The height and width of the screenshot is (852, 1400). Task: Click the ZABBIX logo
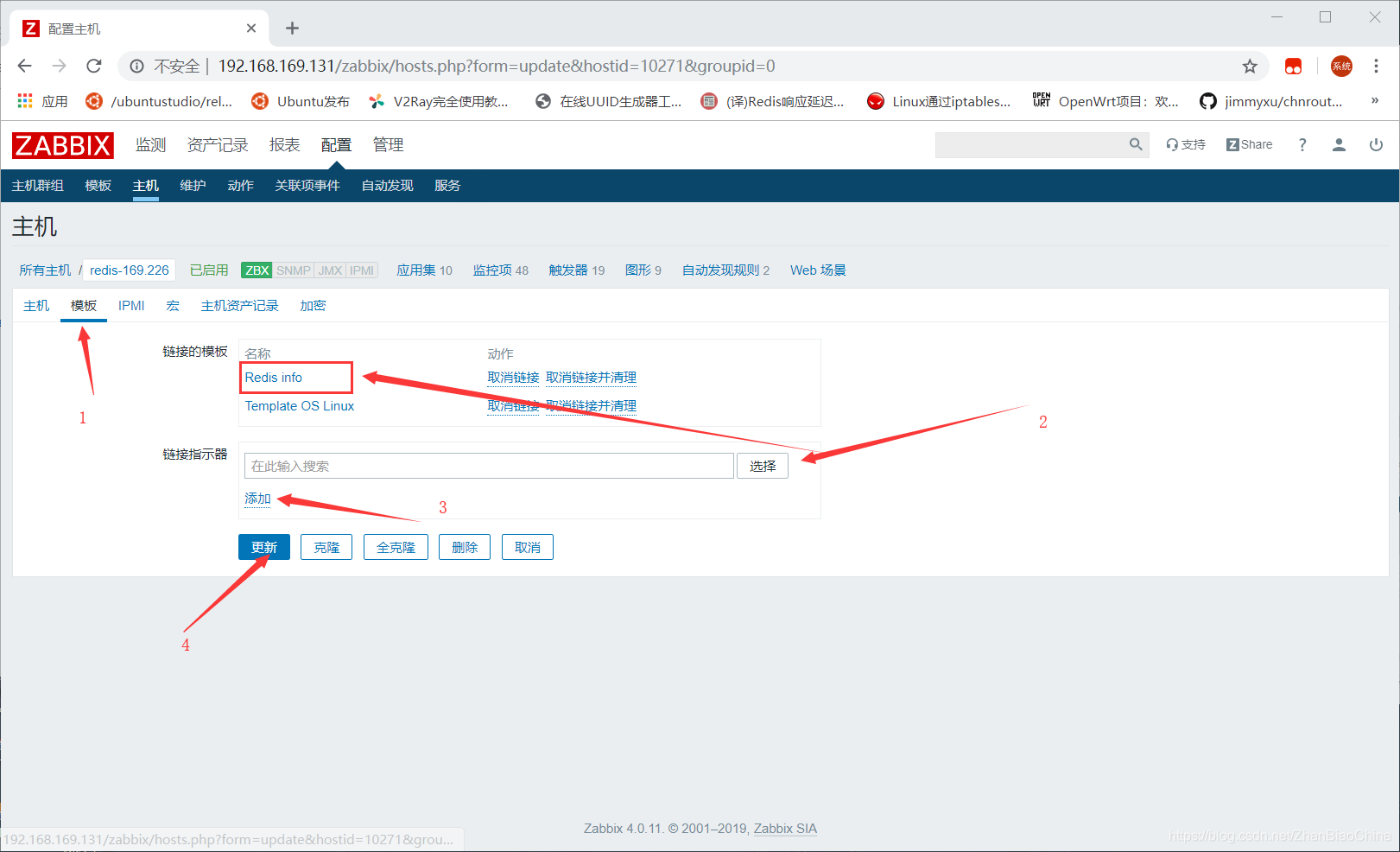63,145
